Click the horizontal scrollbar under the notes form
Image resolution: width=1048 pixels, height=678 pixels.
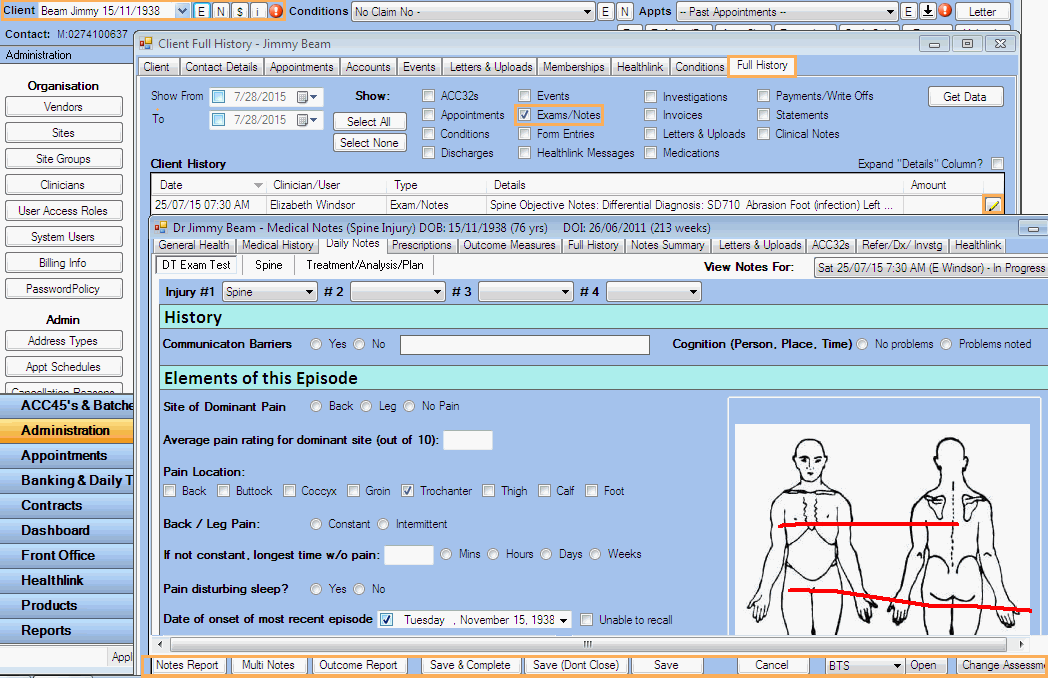(x=587, y=644)
